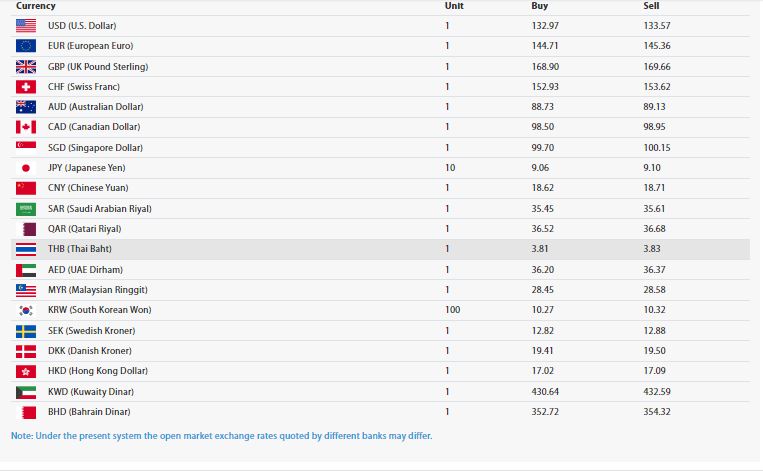Click the Australian flag icon
This screenshot has height=471, width=763.
[26, 107]
